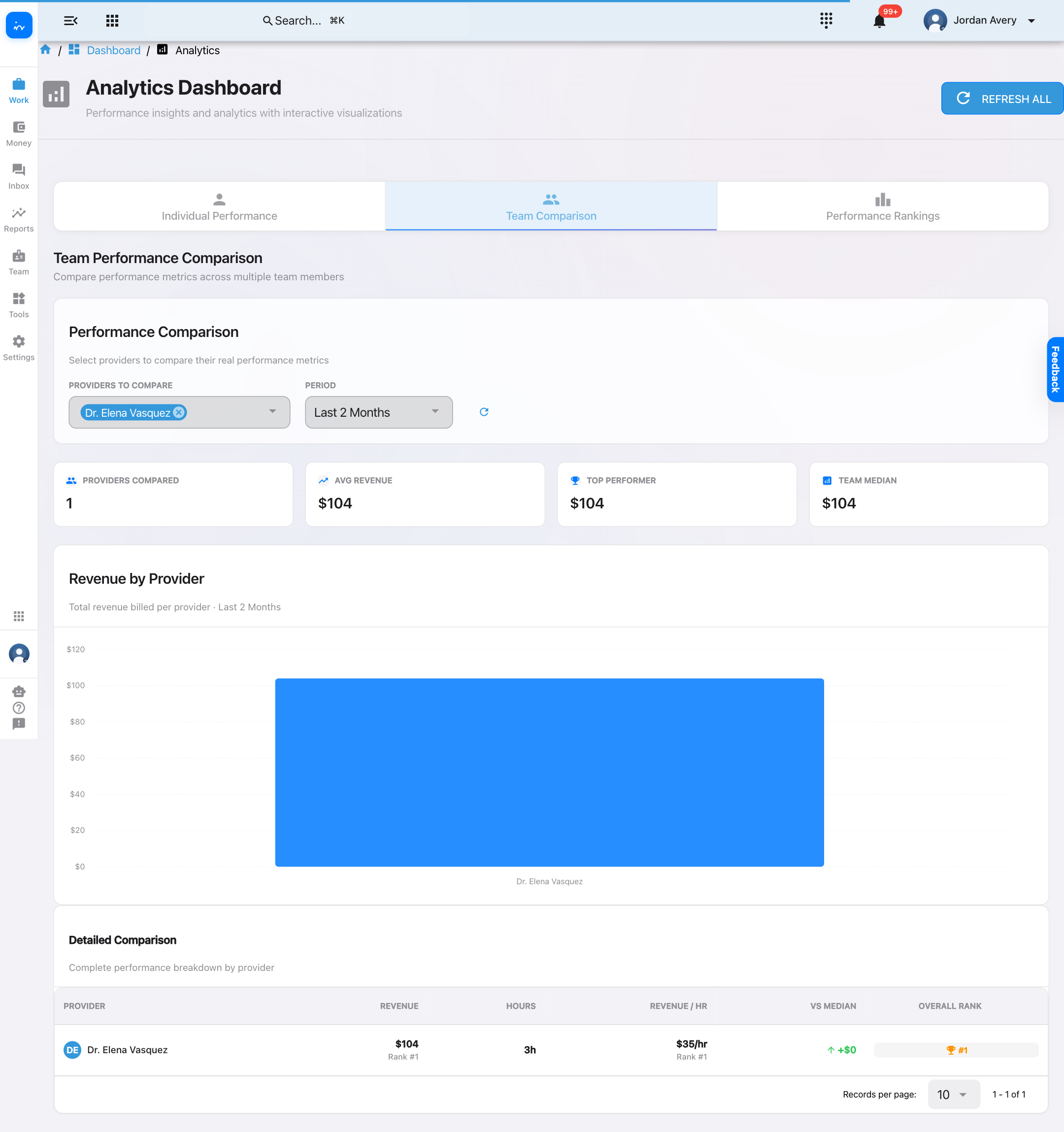
Task: Switch to the Individual Performance tab
Action: (x=219, y=207)
